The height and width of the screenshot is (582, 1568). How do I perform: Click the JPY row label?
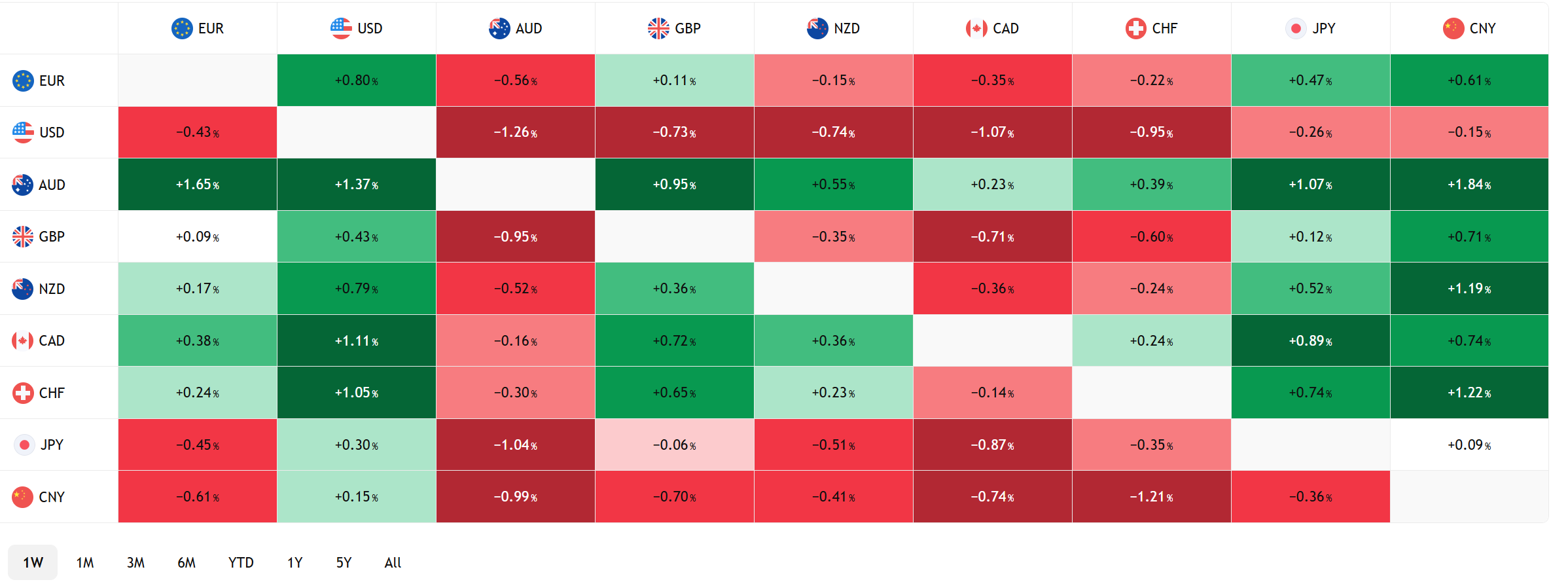pos(52,445)
